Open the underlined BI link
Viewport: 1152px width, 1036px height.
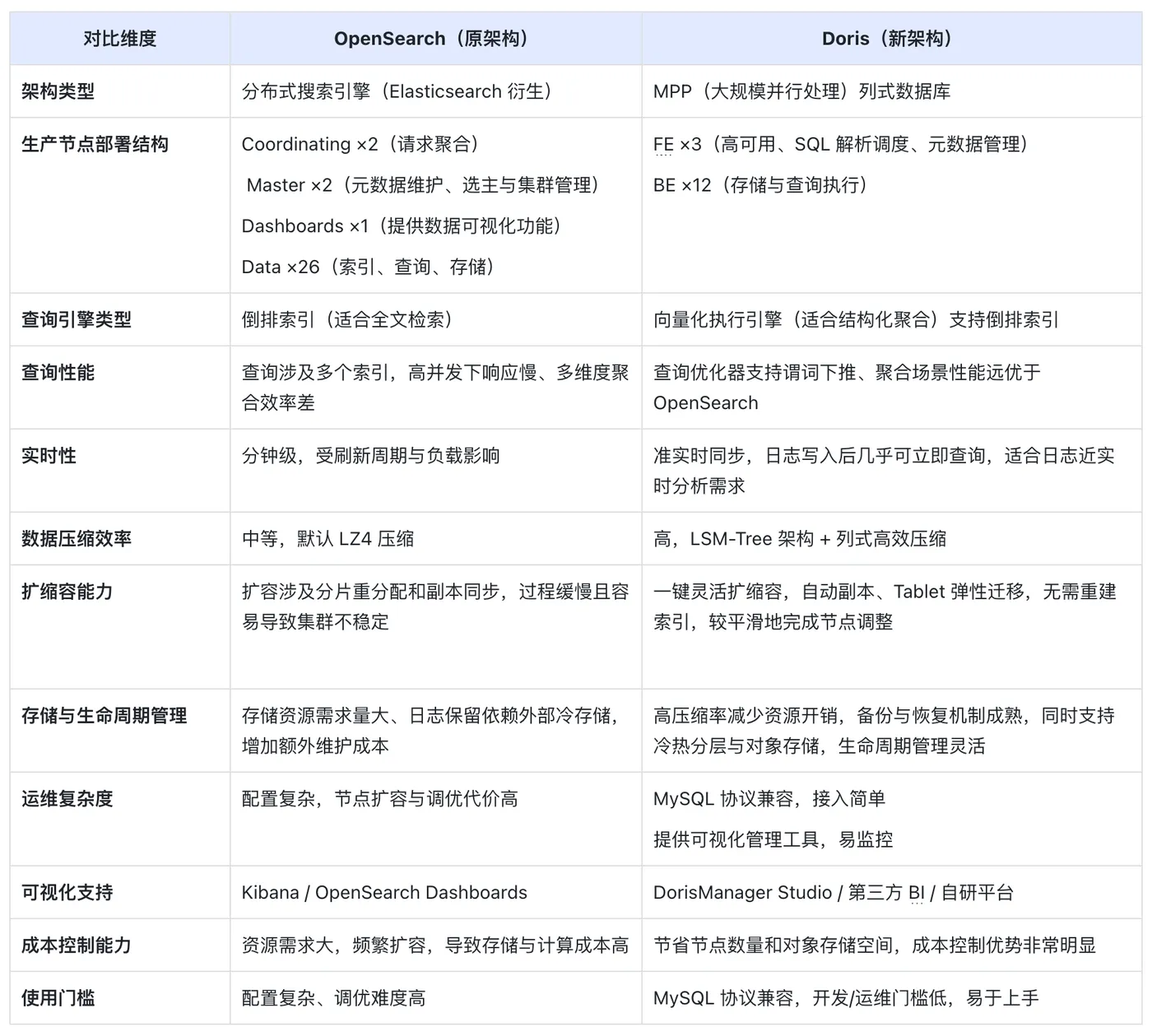click(x=916, y=892)
